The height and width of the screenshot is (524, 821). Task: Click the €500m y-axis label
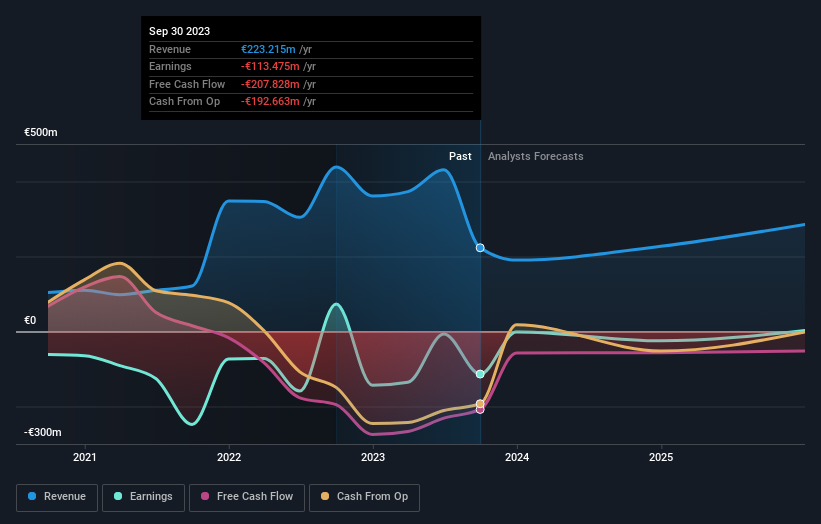(x=41, y=132)
